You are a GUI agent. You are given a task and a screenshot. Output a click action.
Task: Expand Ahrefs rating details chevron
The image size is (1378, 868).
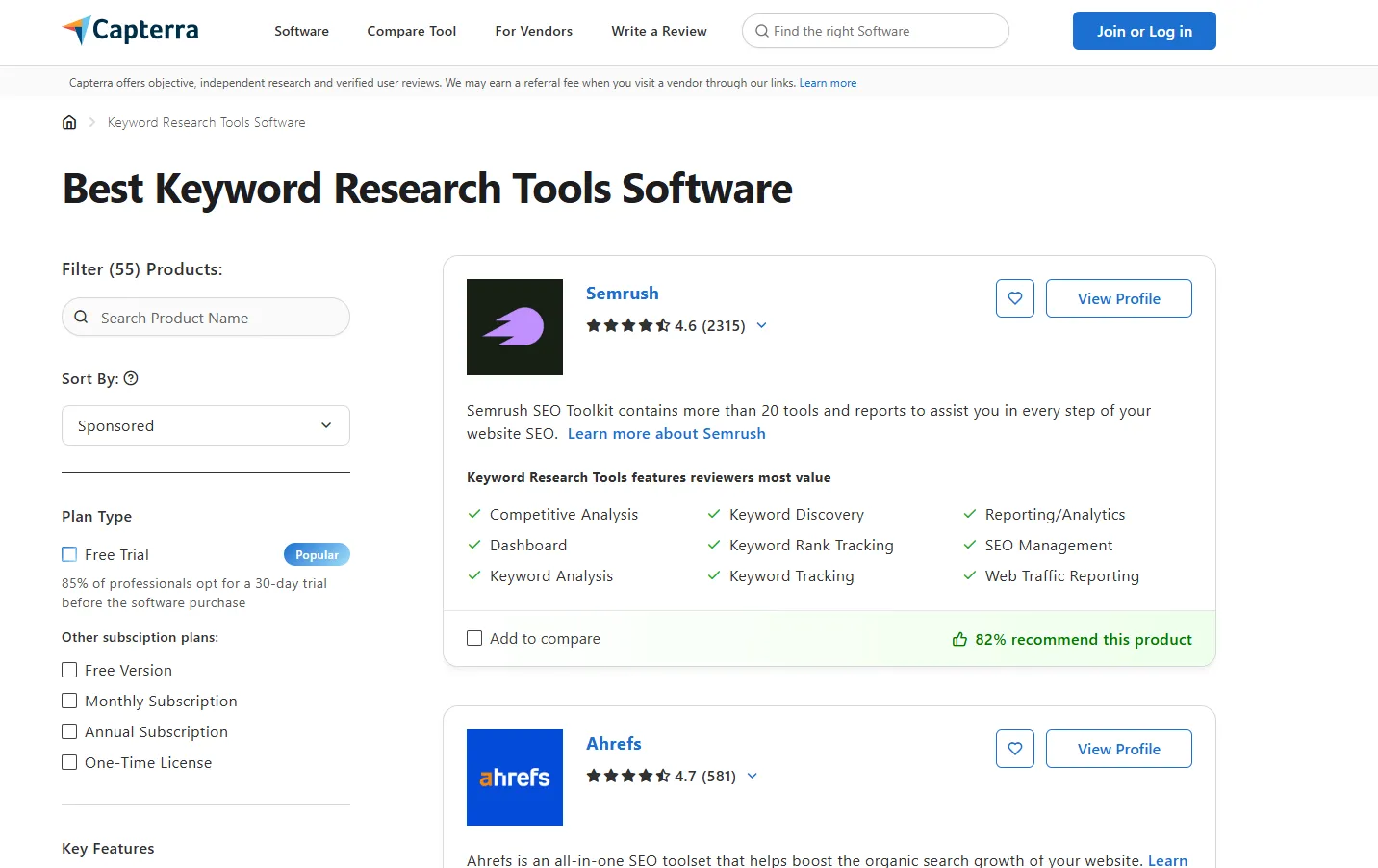point(752,776)
